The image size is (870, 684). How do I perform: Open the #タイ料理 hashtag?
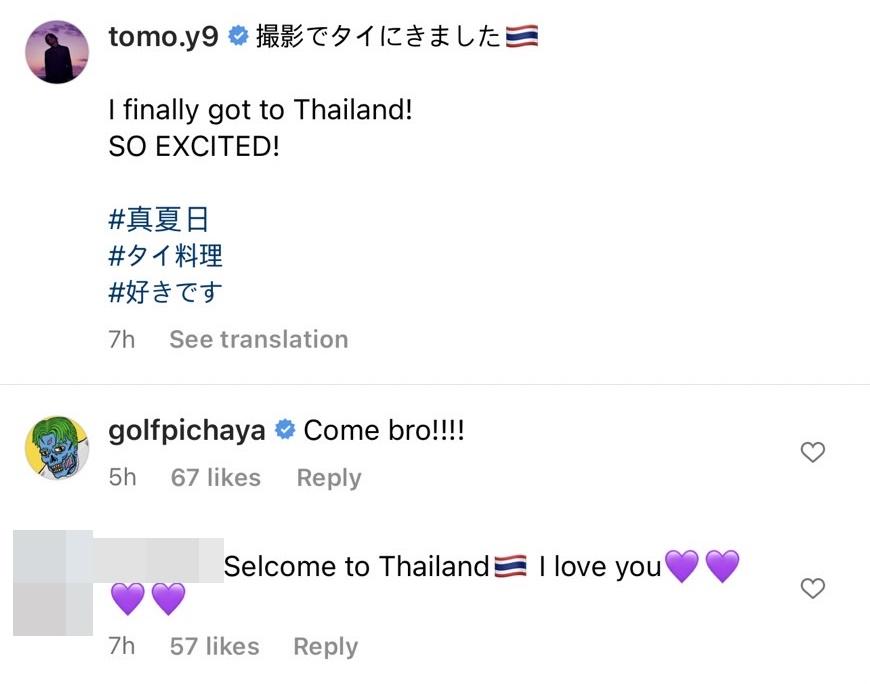(165, 256)
